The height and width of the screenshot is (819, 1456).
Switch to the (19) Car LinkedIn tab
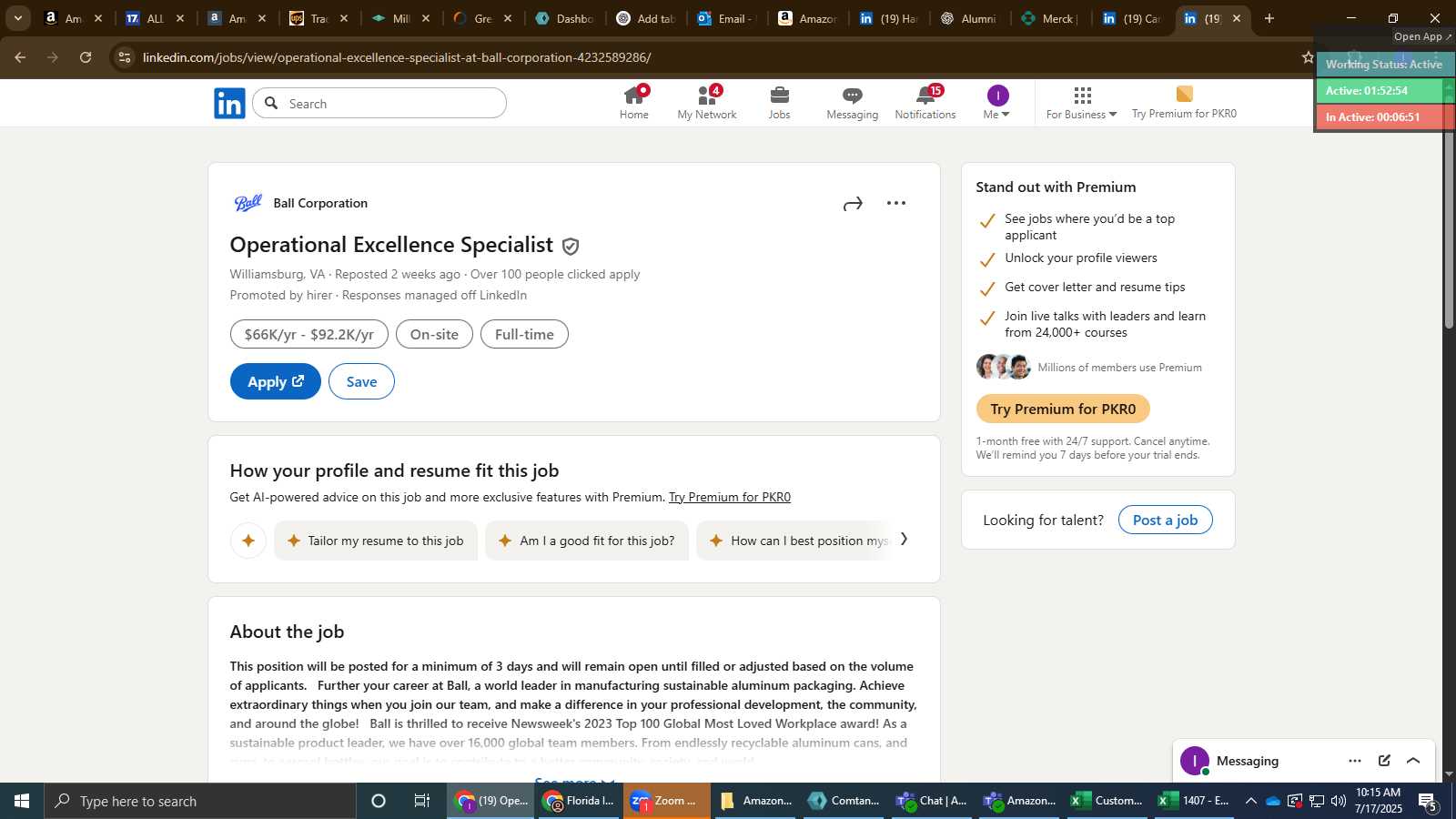tap(1131, 18)
